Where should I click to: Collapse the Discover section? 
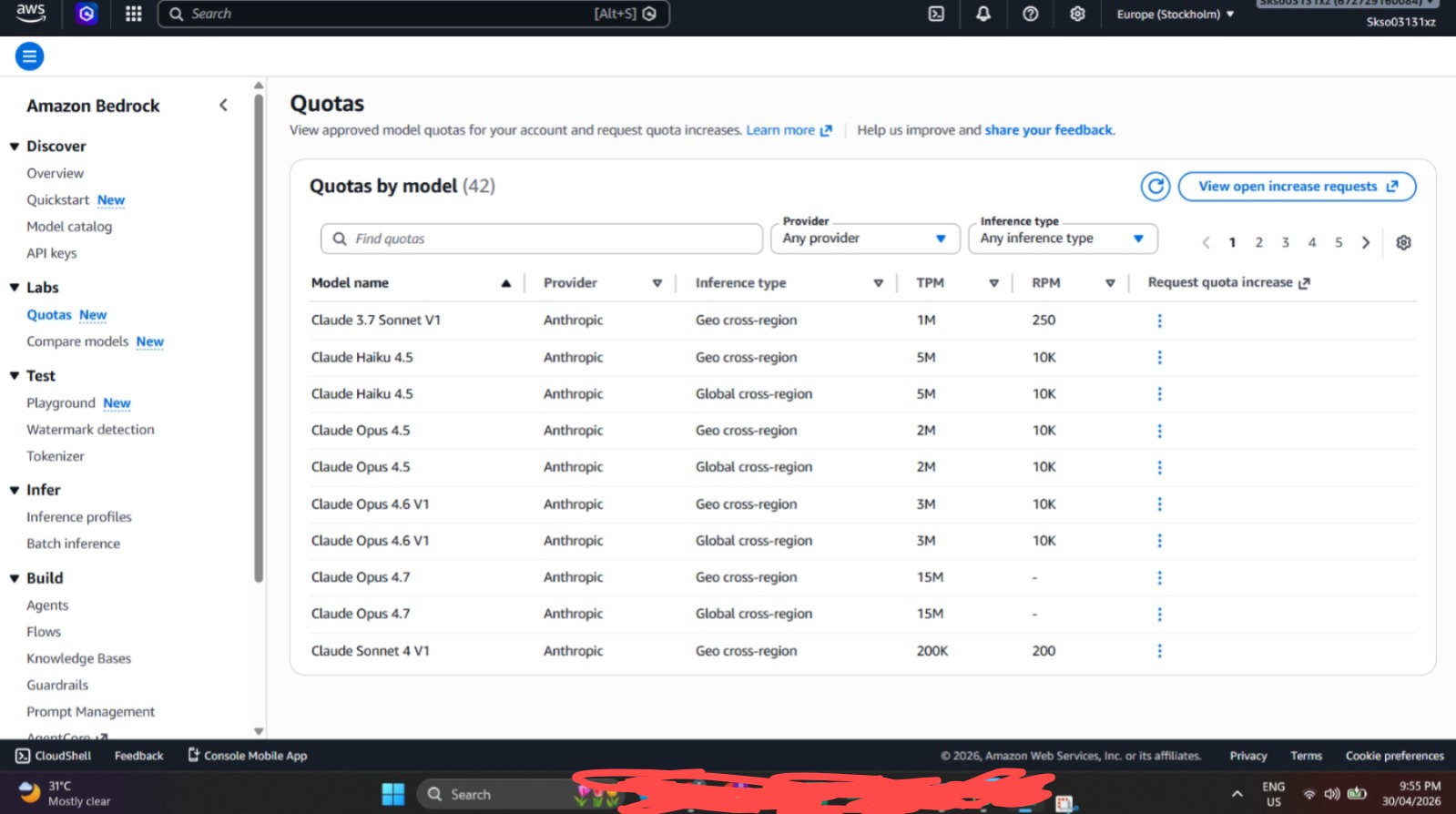[15, 147]
